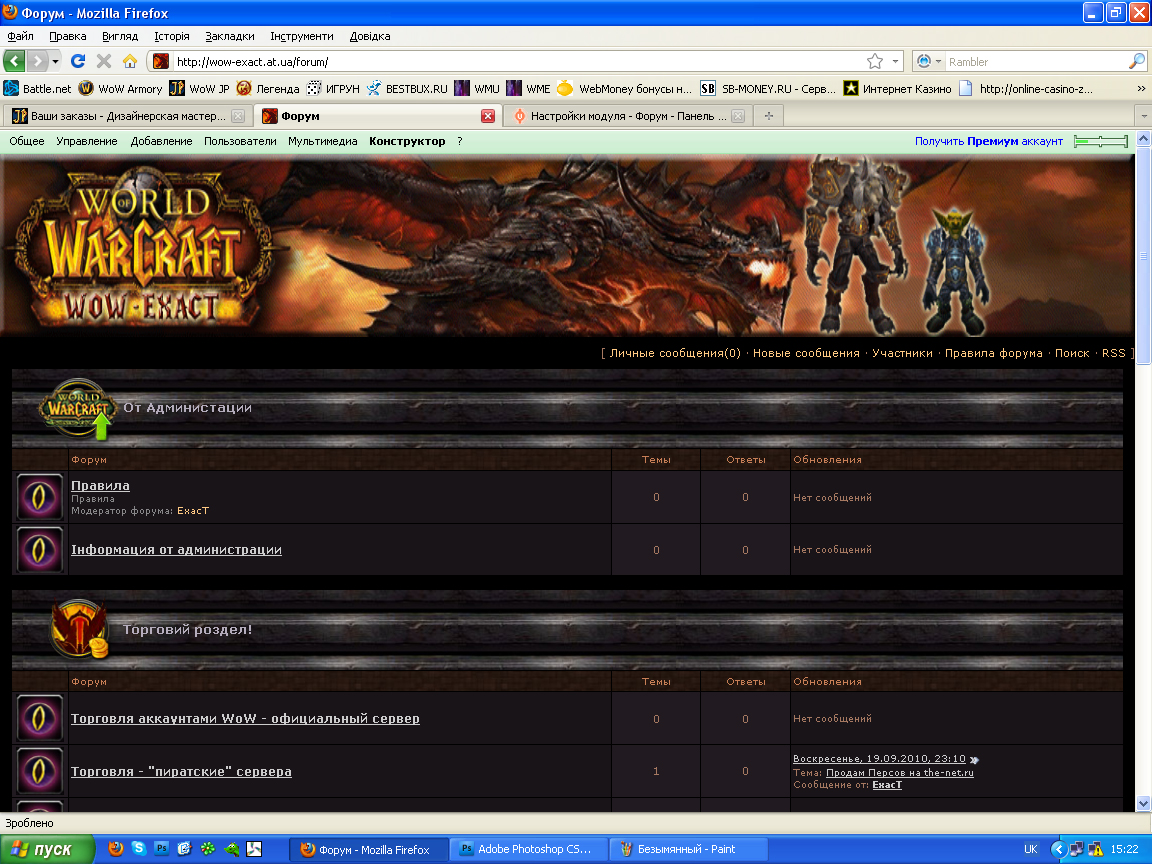Open the Історія menu
The width and height of the screenshot is (1152, 864).
[172, 36]
